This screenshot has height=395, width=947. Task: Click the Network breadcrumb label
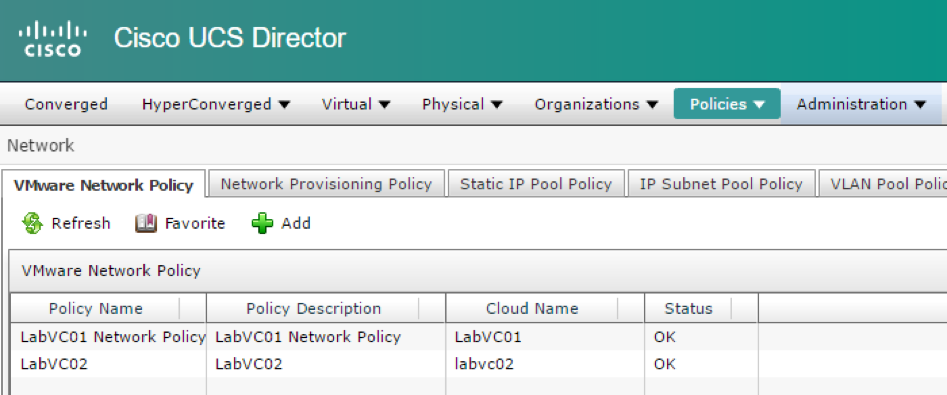pyautogui.click(x=40, y=146)
